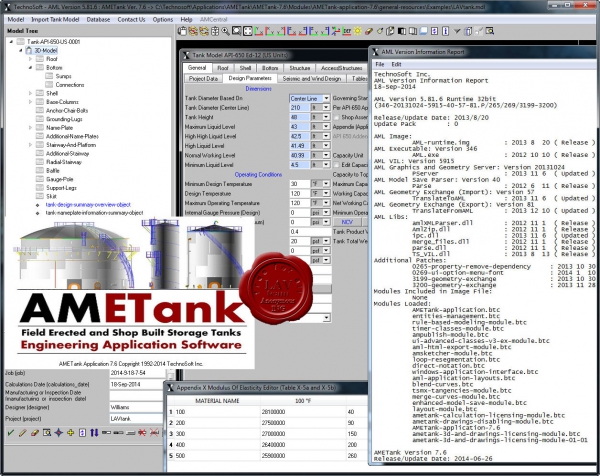The image size is (600, 476).
Task: Click the up-down arrows page toolbar icon
Action: tap(434, 31)
